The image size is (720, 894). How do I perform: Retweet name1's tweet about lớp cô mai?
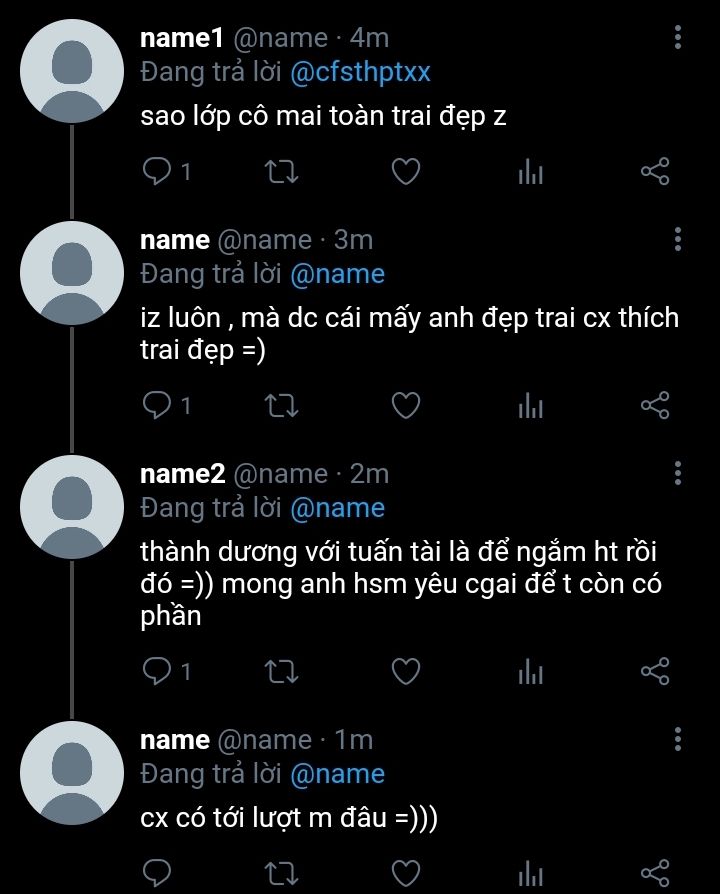(x=284, y=172)
